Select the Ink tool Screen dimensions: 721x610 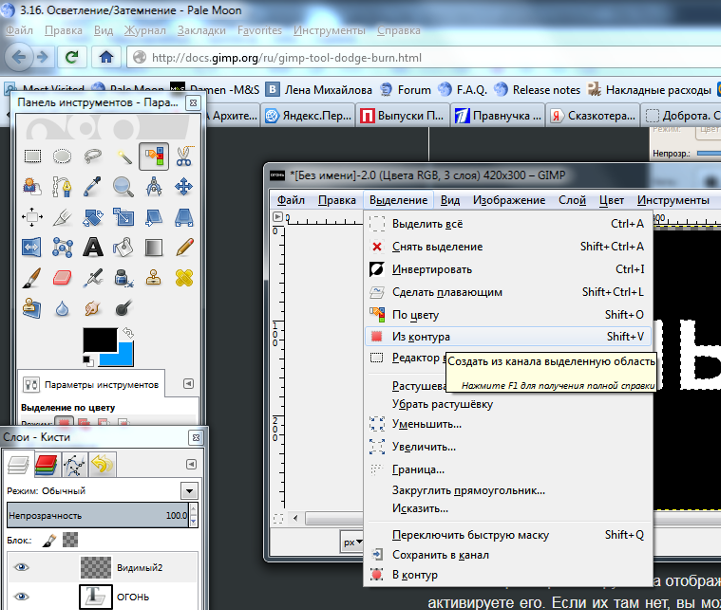(x=123, y=278)
